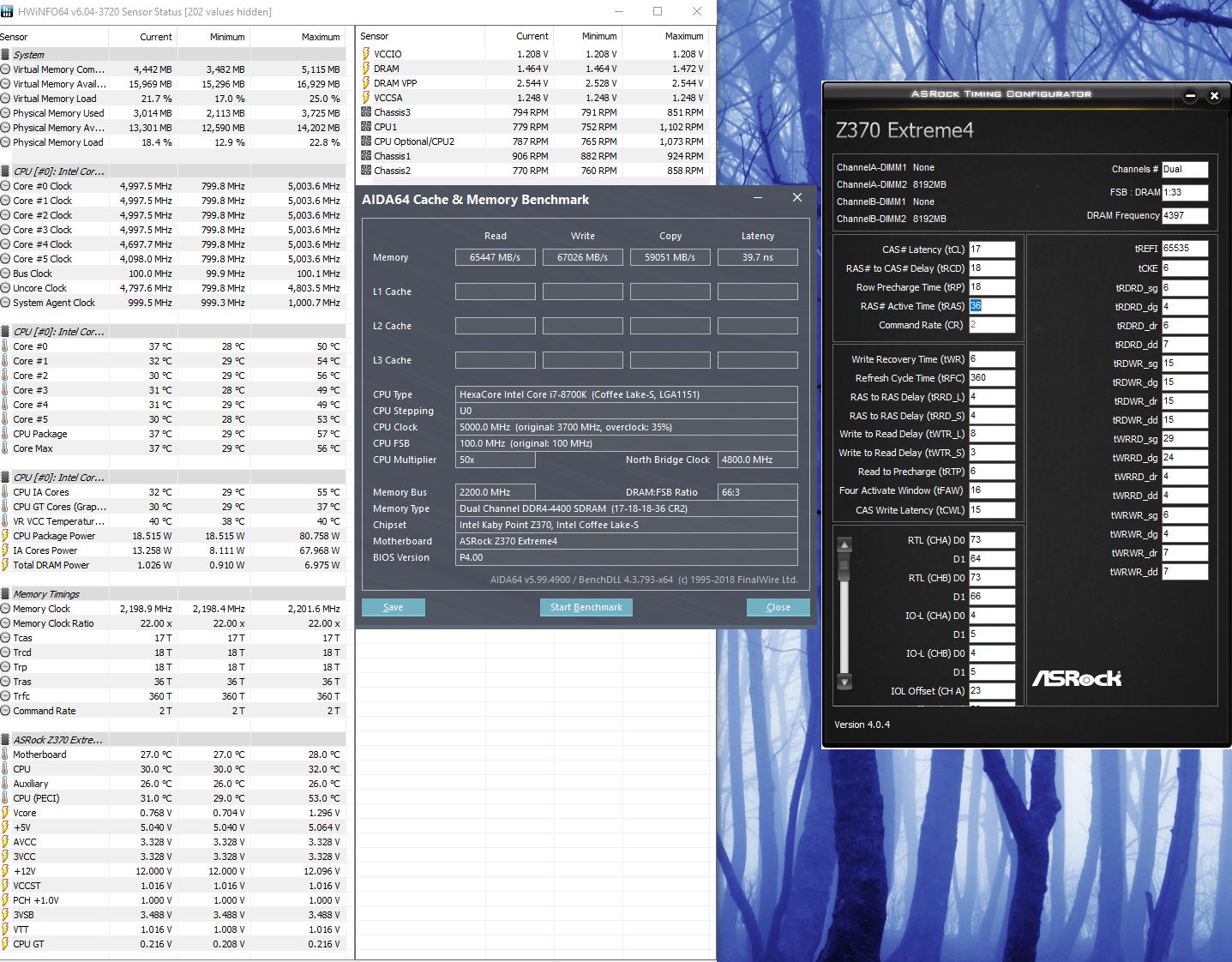This screenshot has width=1232, height=962.
Task: Click the VCCIO voltage icon in right pane
Action: [x=366, y=54]
